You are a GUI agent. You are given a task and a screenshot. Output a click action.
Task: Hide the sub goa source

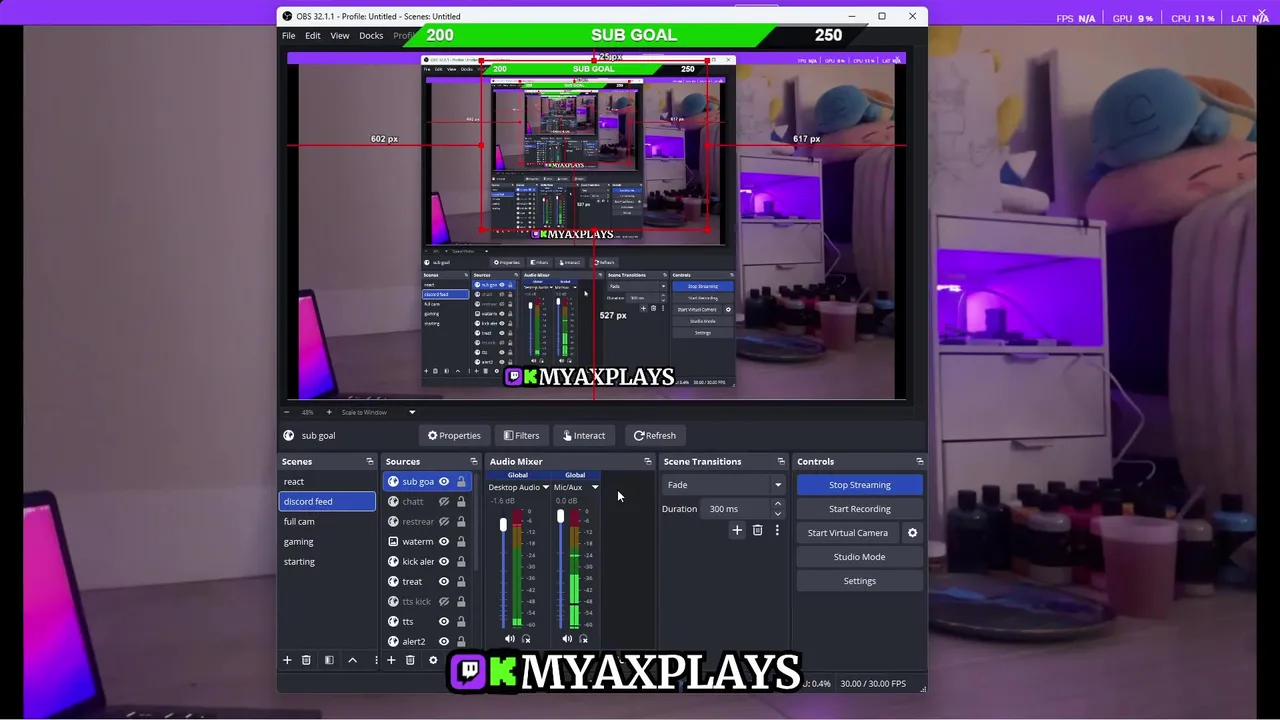click(444, 482)
